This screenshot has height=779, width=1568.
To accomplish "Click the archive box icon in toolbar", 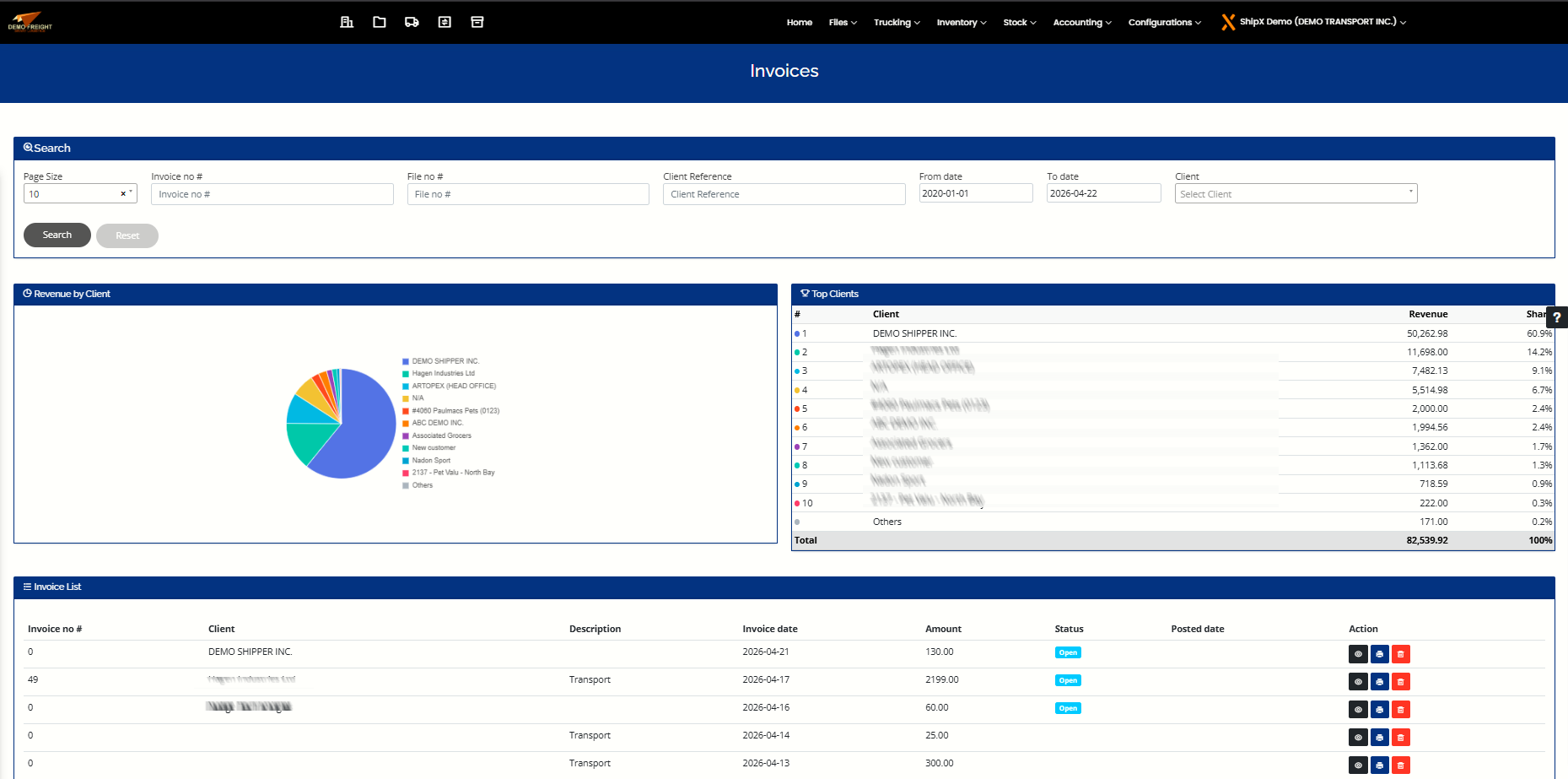I will pos(477,22).
